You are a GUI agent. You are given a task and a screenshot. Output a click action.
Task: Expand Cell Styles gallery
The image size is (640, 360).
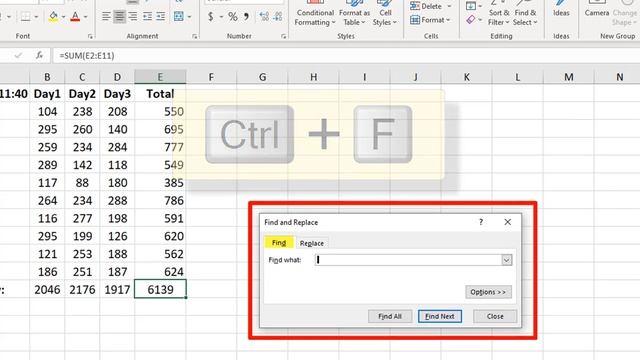384,18
